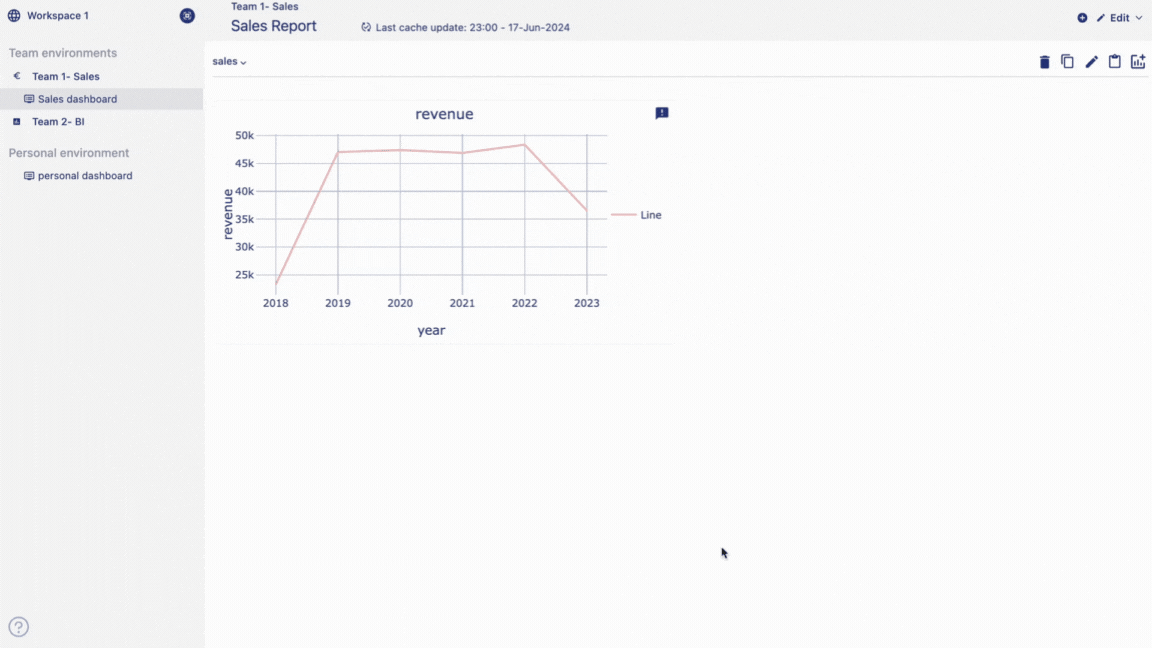Click the Team 1- Sales breadcrumb
The image size is (1152, 648).
(x=264, y=7)
